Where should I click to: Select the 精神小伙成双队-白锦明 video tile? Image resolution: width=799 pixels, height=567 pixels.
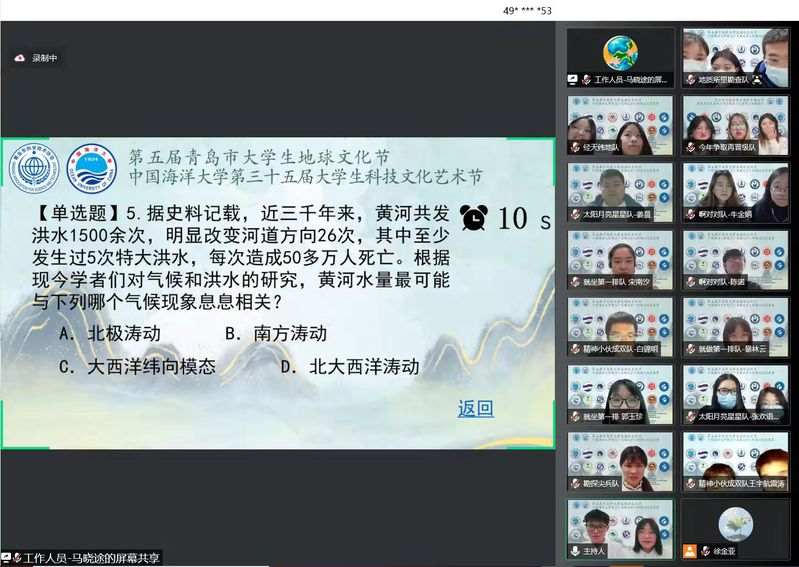[620, 326]
